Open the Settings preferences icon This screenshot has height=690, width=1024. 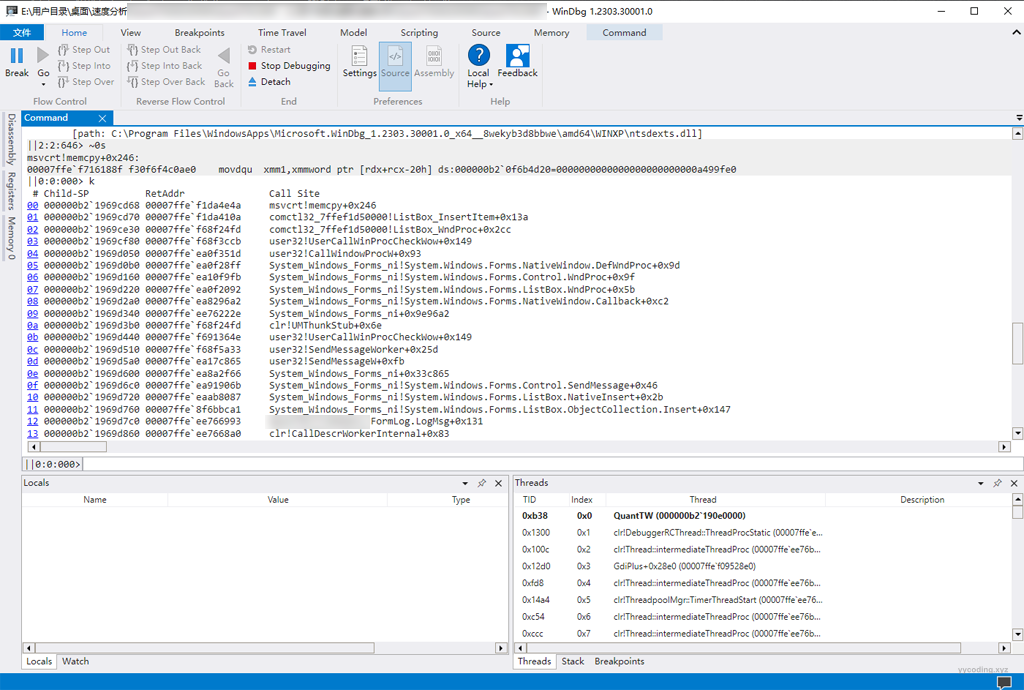359,60
